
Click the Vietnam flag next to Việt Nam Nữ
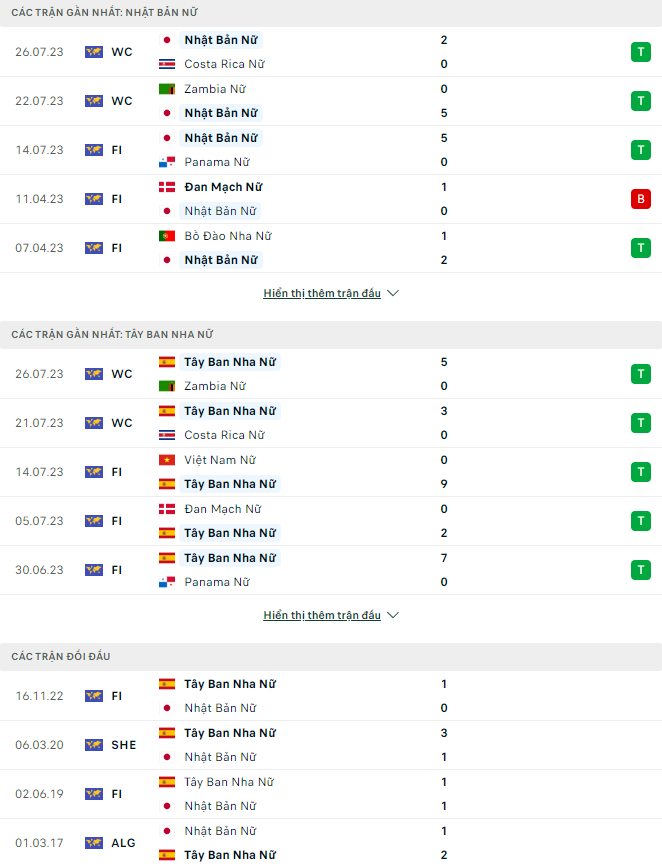click(167, 460)
